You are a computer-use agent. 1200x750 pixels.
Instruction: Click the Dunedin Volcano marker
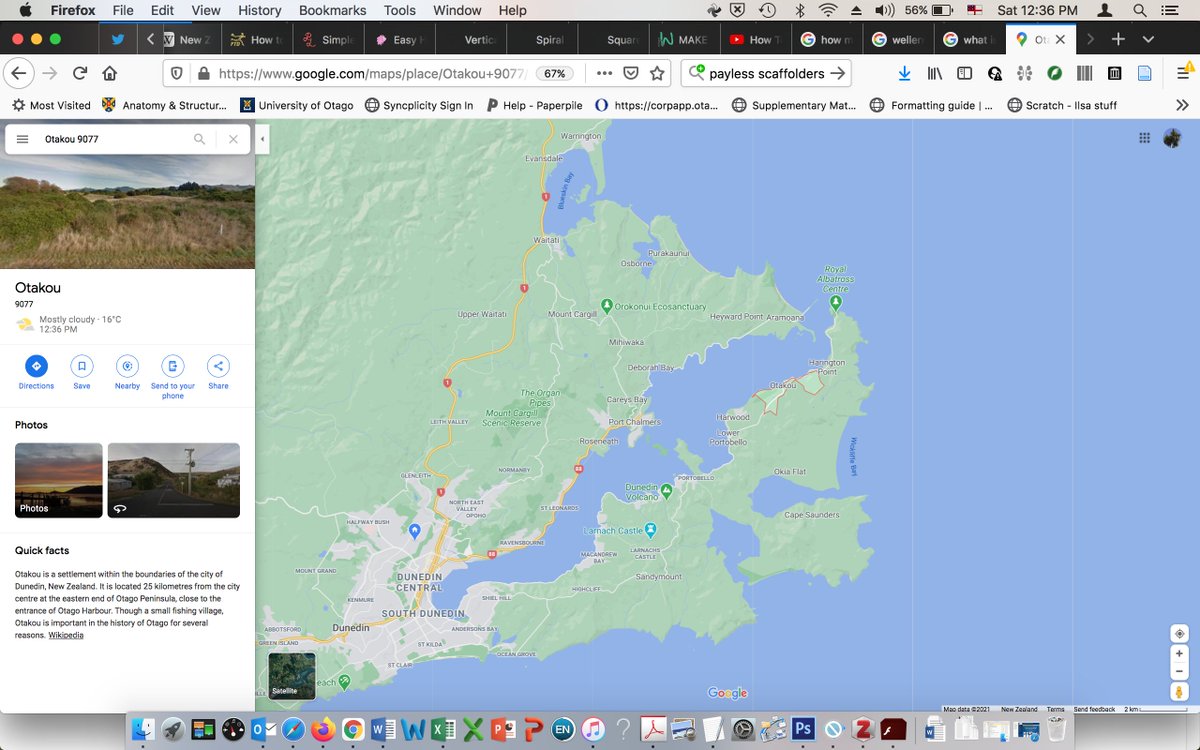pyautogui.click(x=667, y=490)
